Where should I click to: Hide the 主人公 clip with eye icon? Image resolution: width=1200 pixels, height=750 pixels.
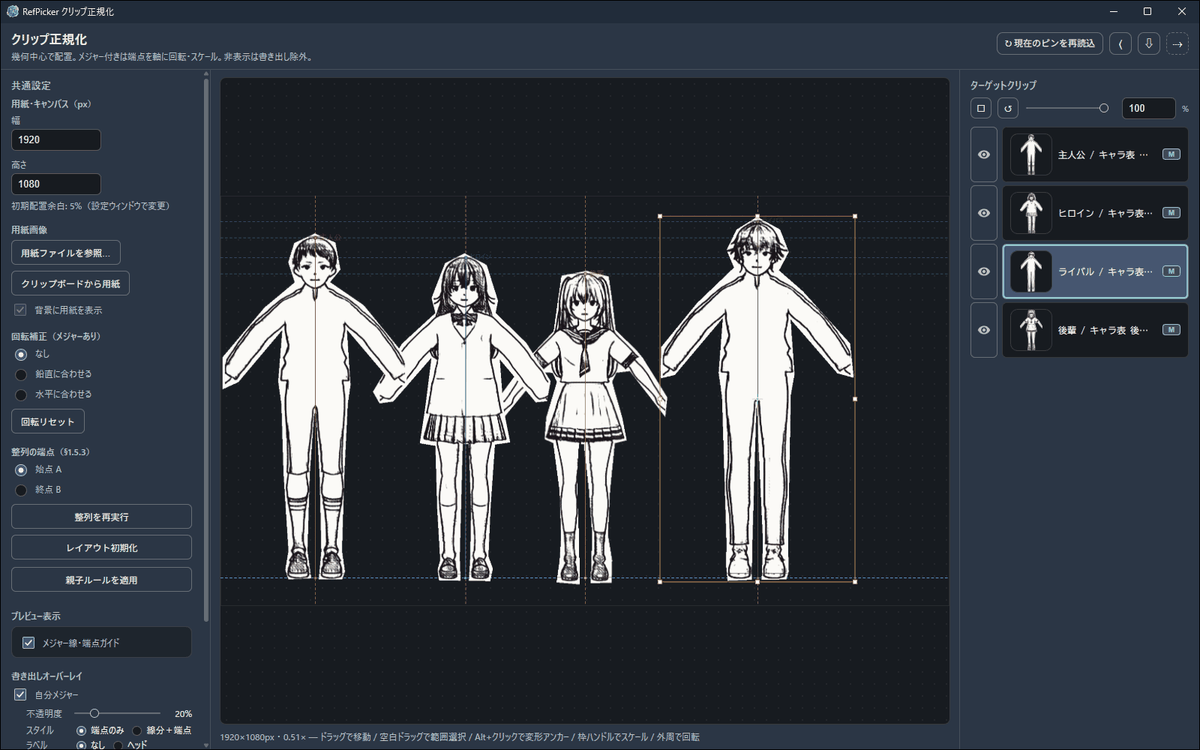[x=984, y=155]
